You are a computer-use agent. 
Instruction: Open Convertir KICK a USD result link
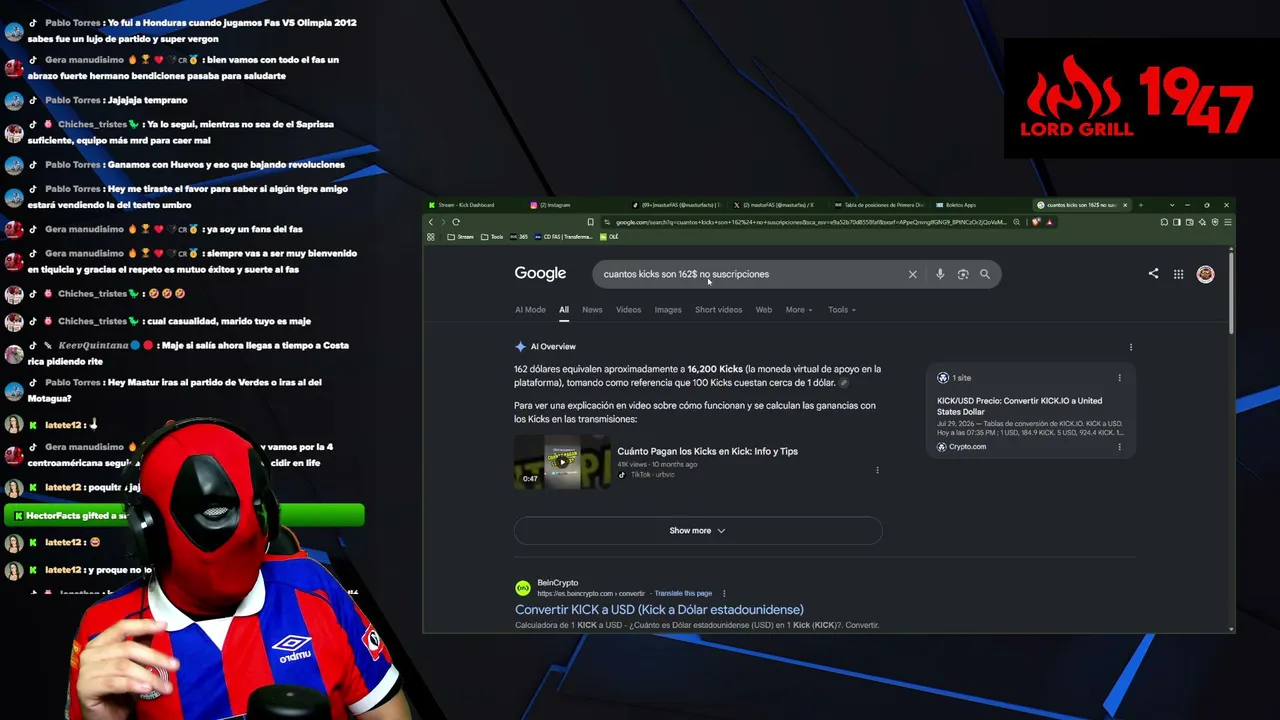click(659, 610)
